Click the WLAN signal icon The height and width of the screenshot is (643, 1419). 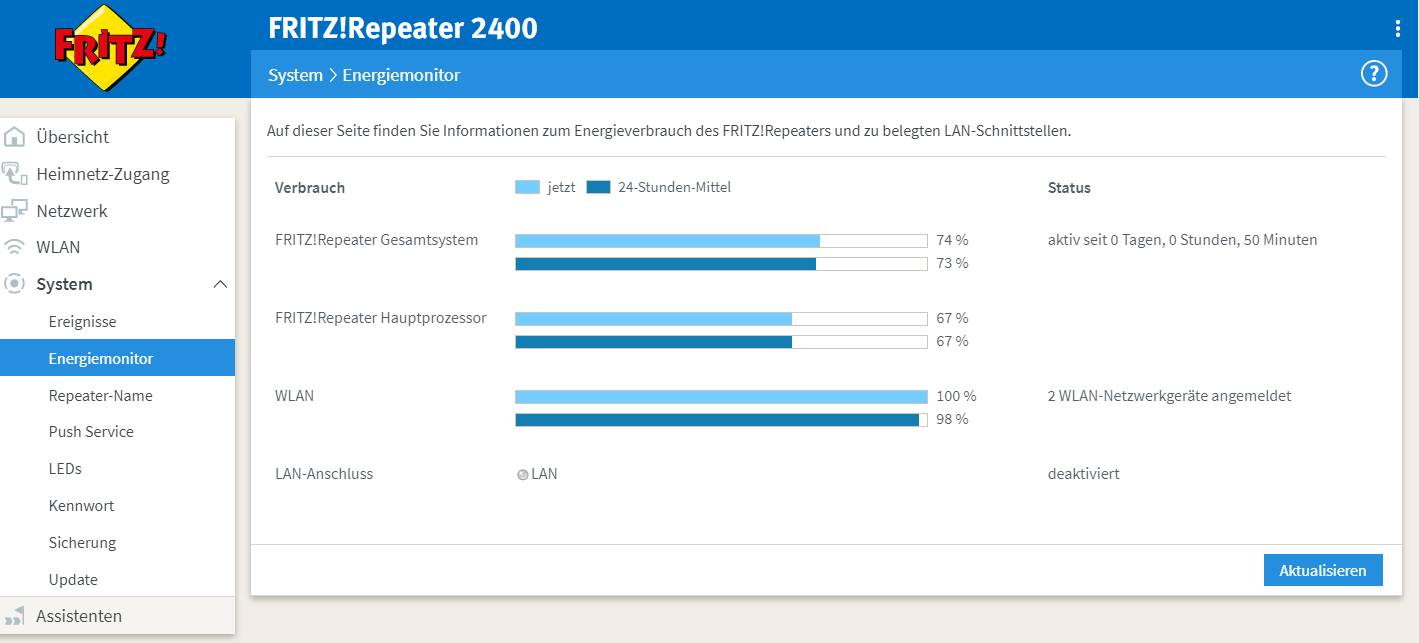15,247
